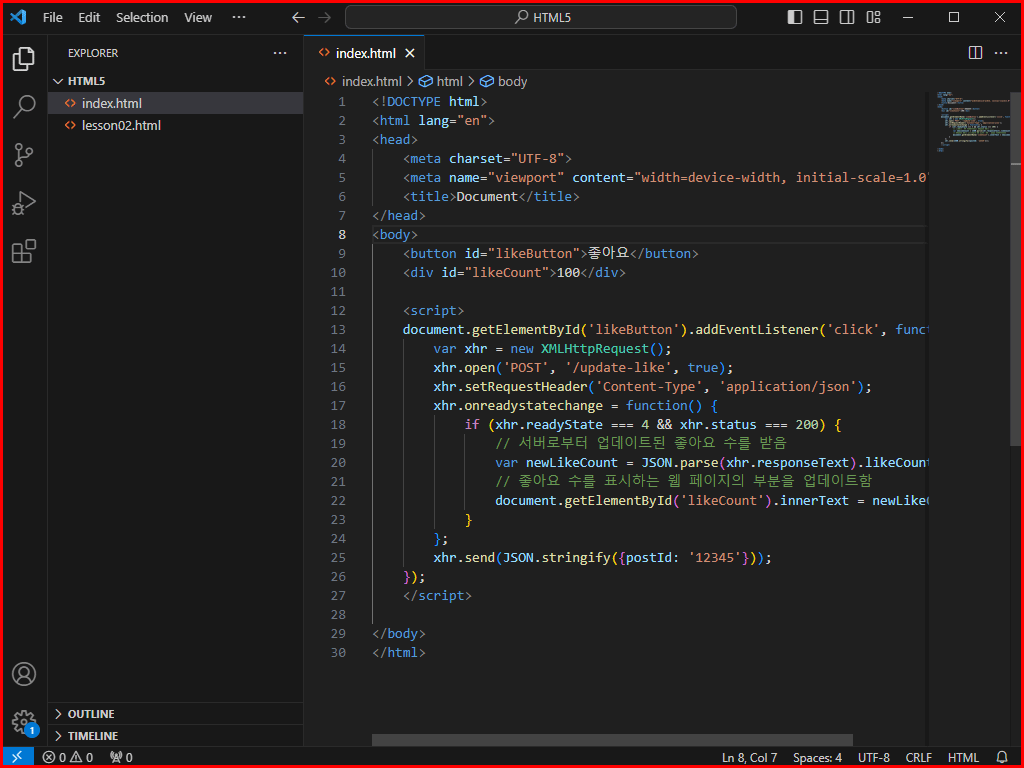Select index.html in the Explorer tree
Screen dimensions: 1024x768
[175, 103]
